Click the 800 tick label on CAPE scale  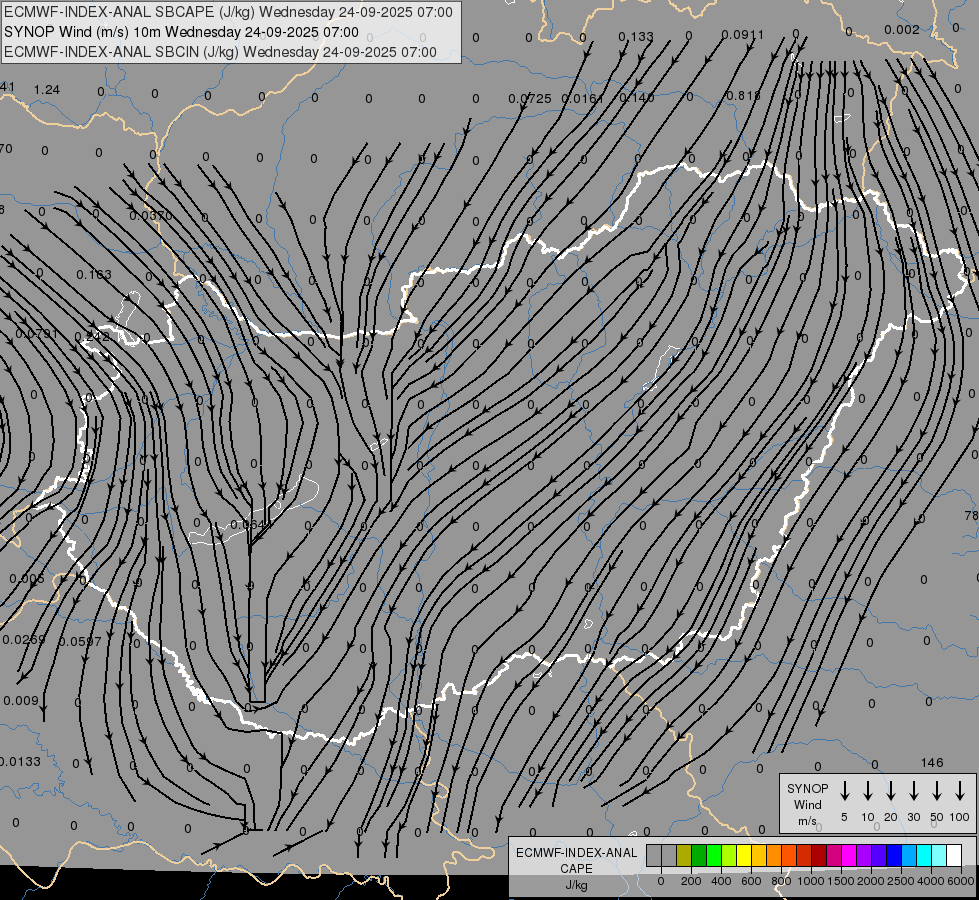coord(781,881)
